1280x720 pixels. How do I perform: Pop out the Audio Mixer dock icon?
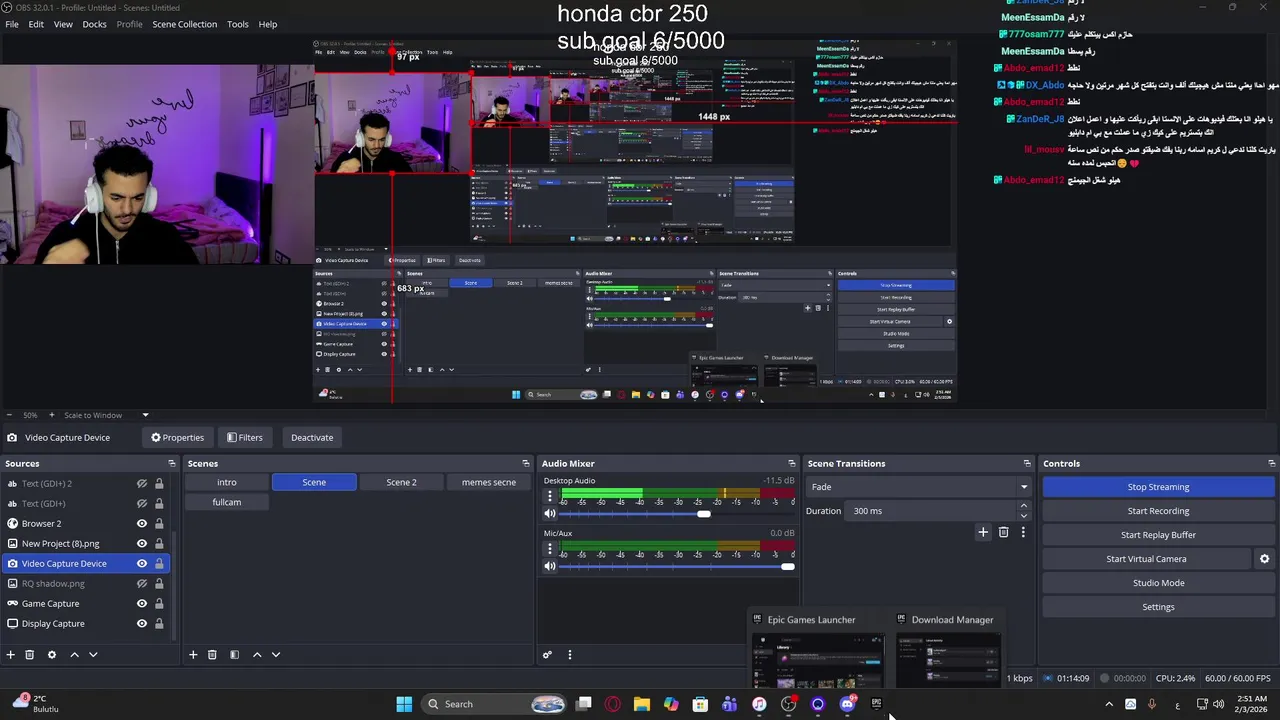click(792, 463)
